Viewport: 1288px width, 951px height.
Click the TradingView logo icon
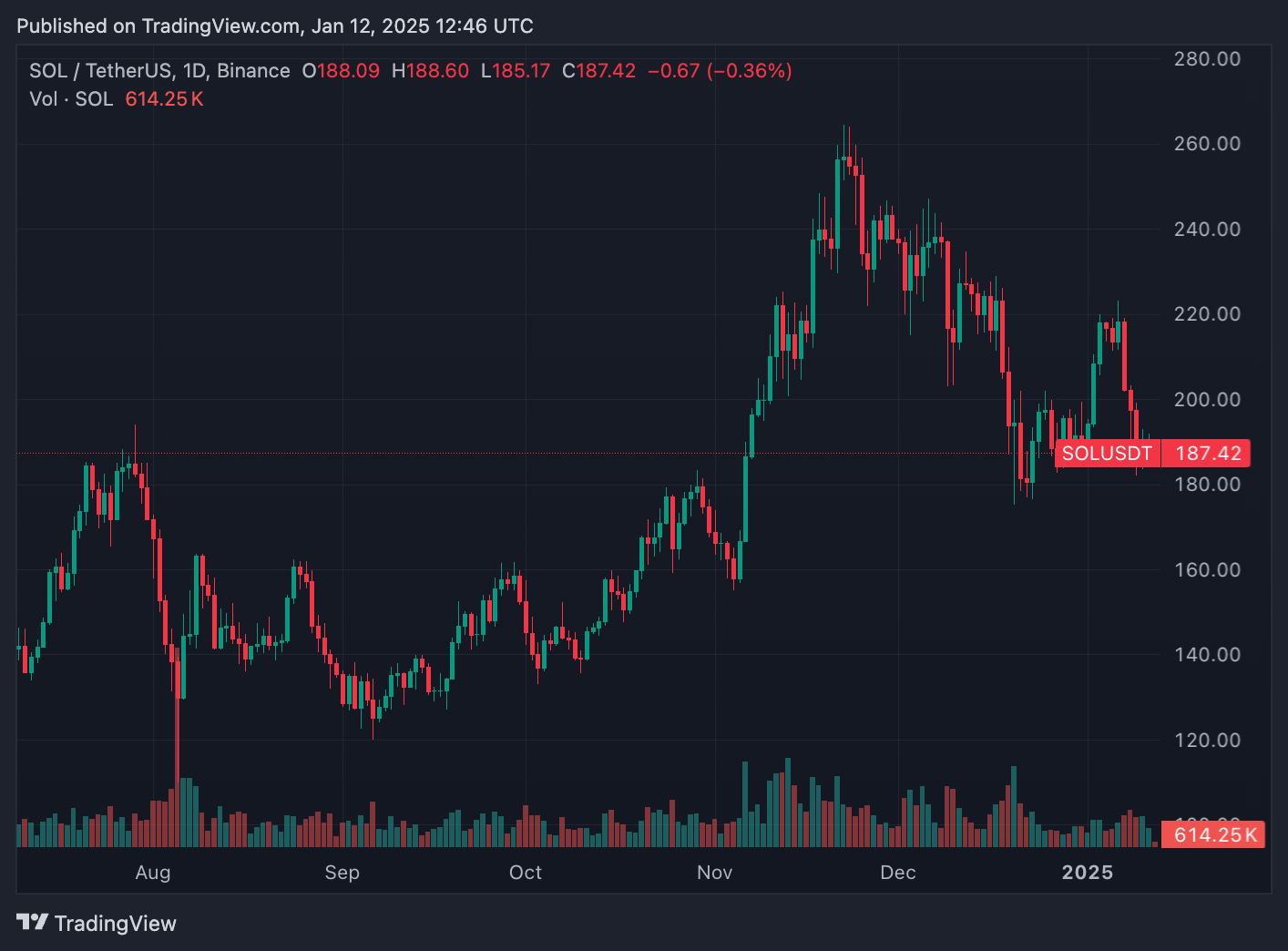click(33, 922)
